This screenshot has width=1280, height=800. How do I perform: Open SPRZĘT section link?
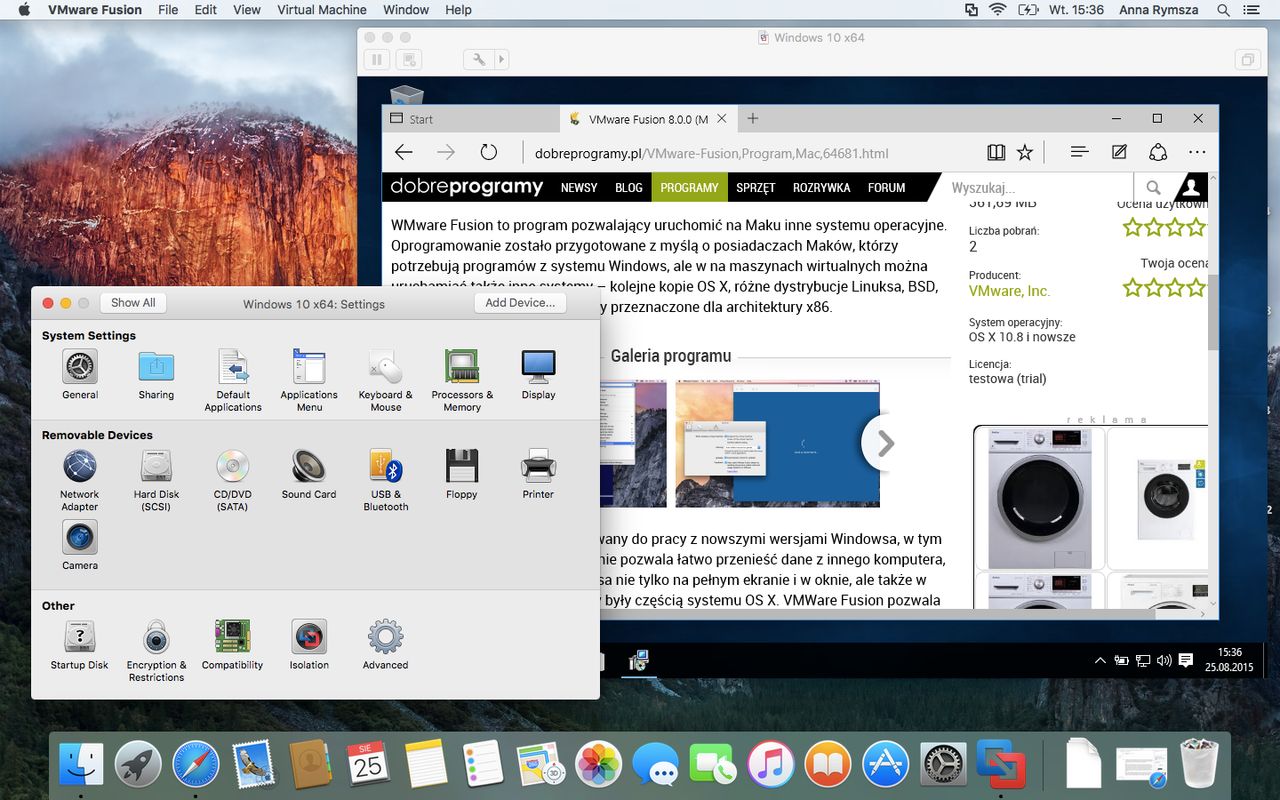point(756,187)
